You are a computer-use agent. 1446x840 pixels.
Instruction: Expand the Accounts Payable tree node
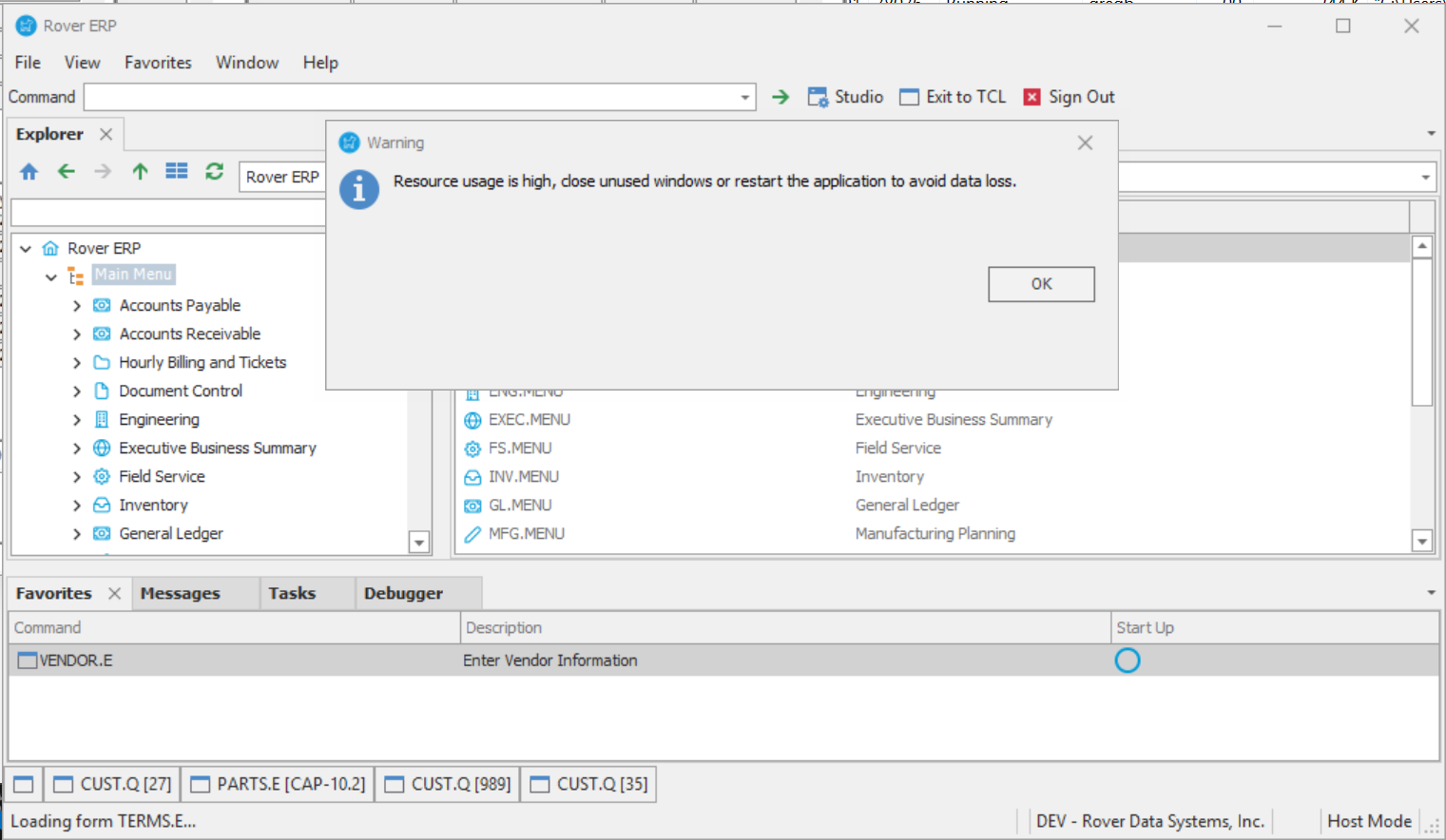(77, 306)
